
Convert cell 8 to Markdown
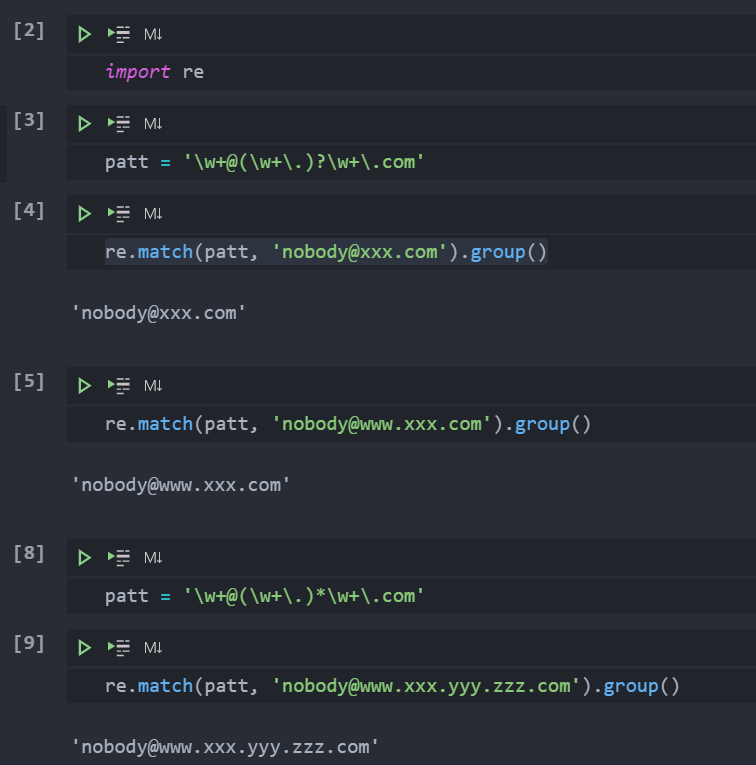pos(153,558)
